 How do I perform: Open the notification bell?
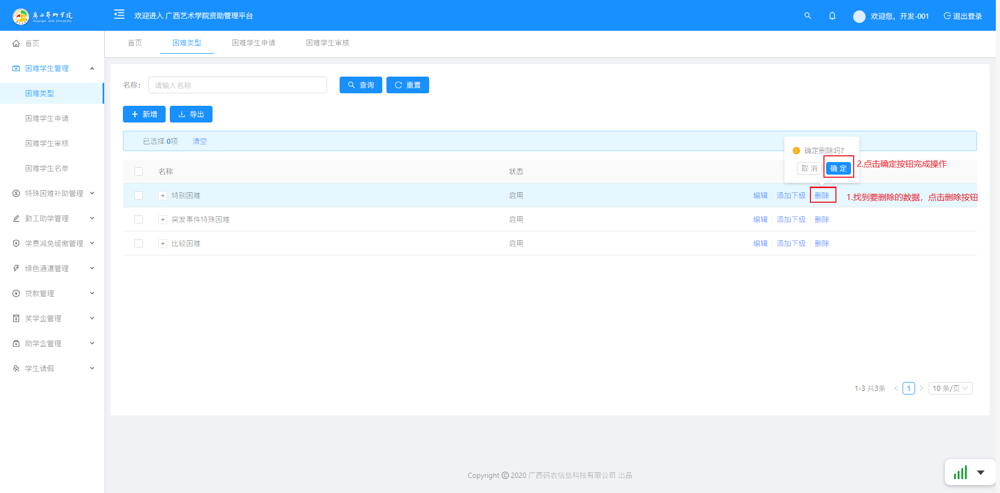point(832,16)
